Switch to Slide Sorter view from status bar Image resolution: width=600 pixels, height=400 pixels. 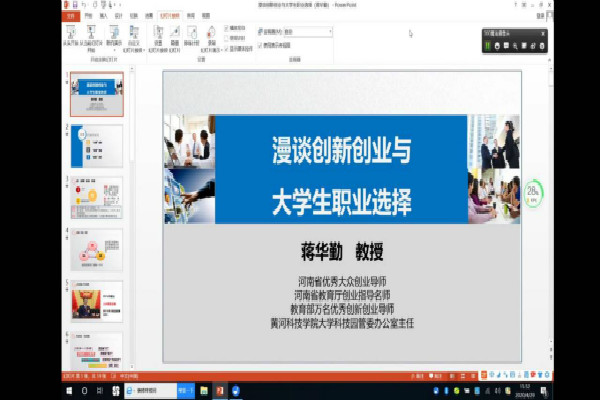[x=463, y=376]
